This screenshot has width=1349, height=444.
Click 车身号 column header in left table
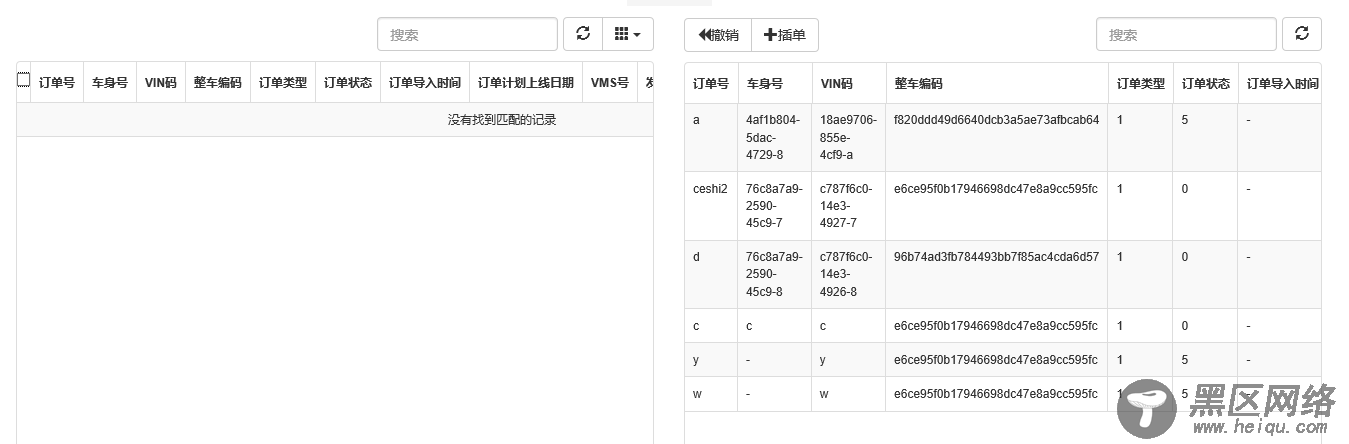pos(110,83)
